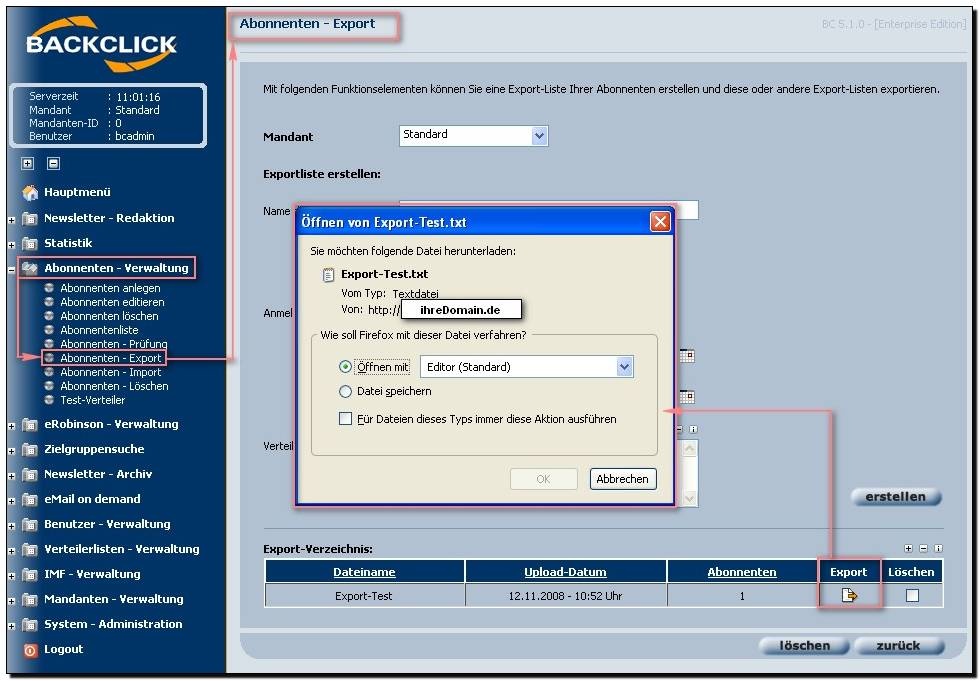Open the Mandant dropdown showing Standard
The image size is (980, 681).
click(540, 136)
